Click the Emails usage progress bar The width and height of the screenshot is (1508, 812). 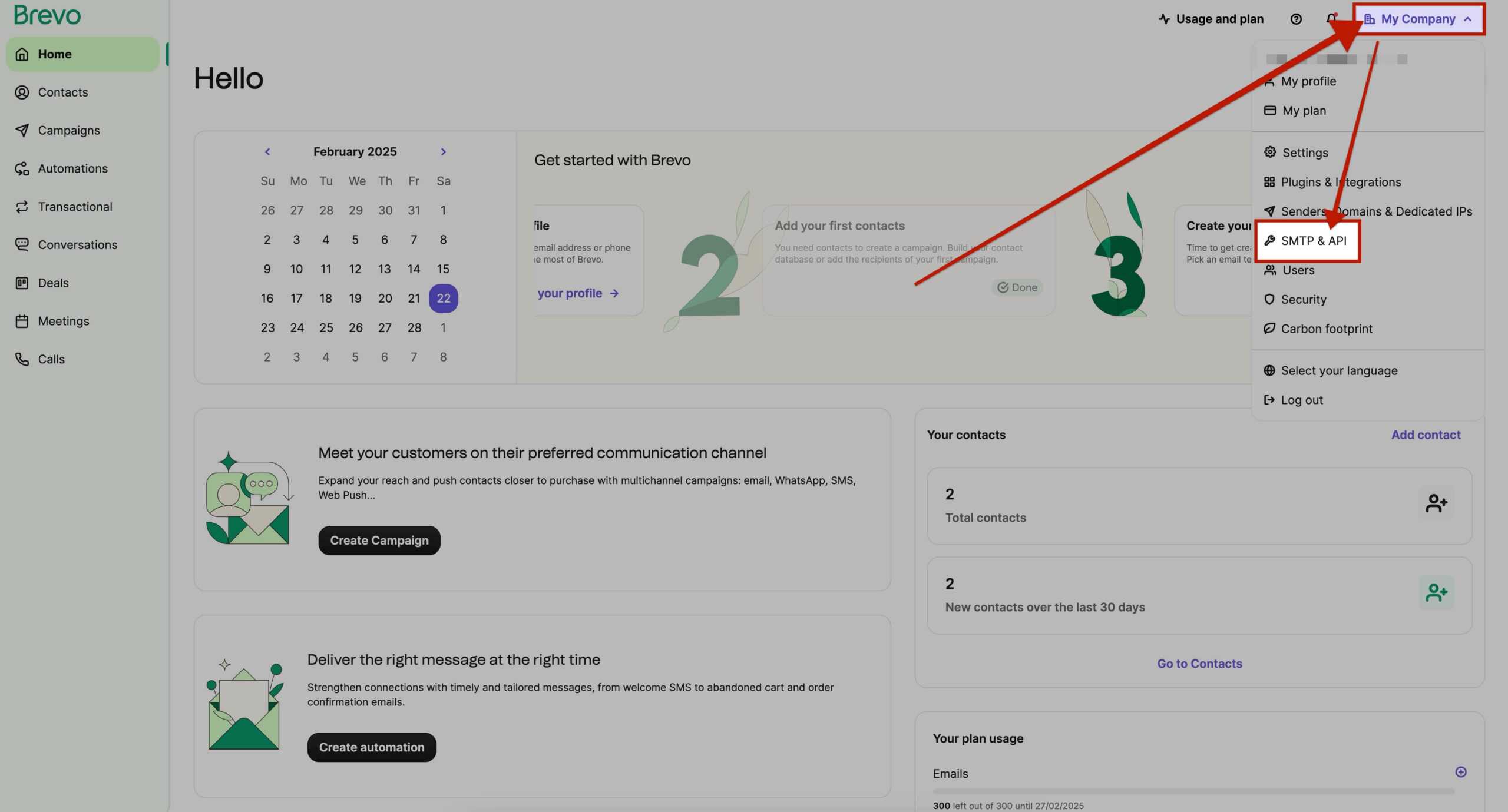(1193, 791)
